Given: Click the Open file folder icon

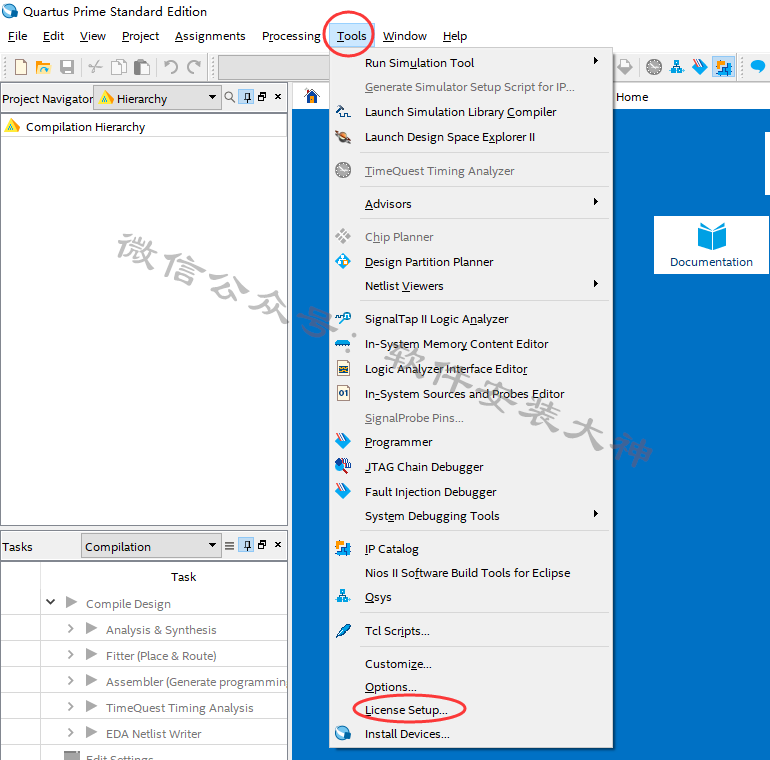Looking at the screenshot, I should point(43,67).
